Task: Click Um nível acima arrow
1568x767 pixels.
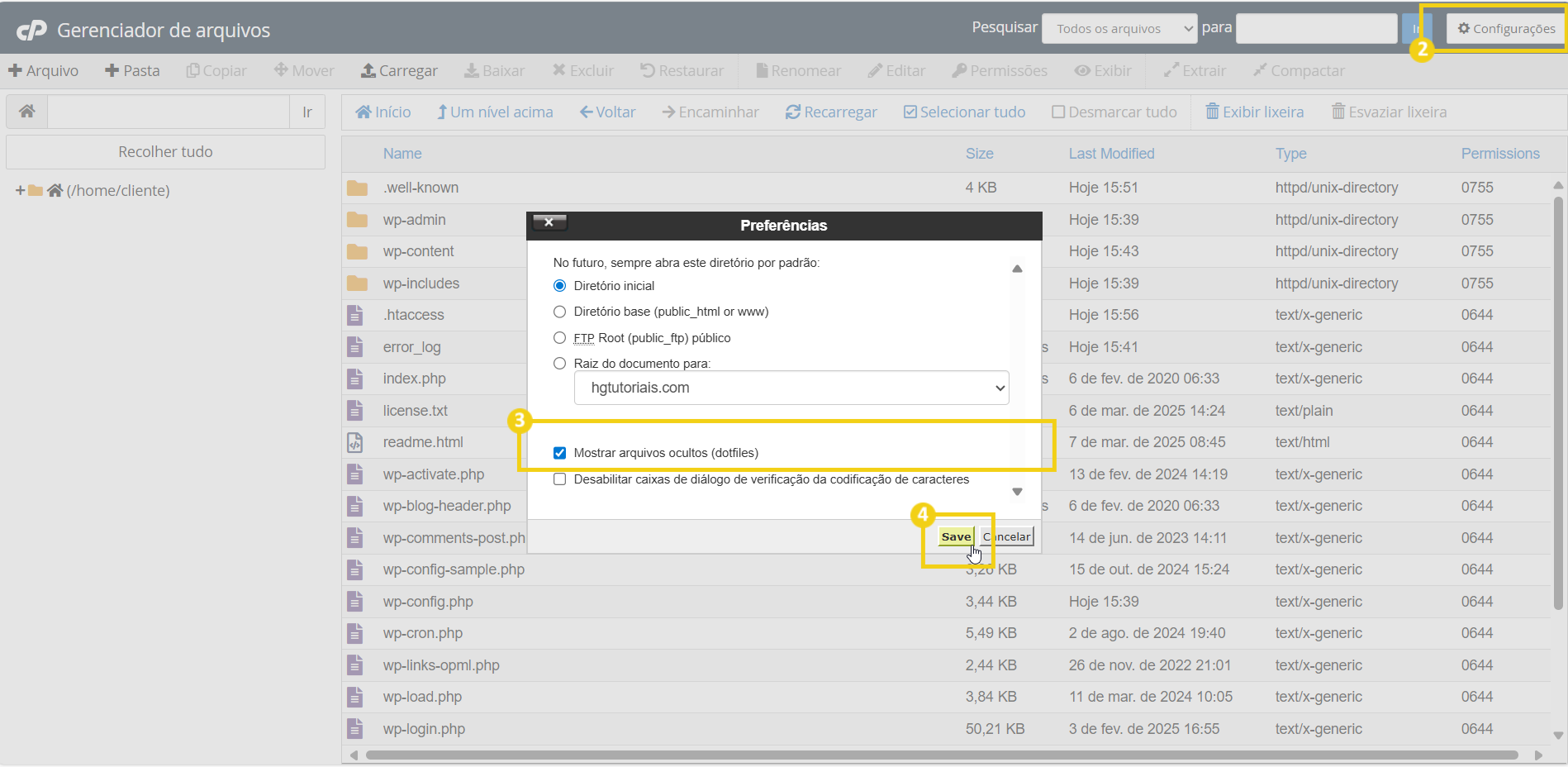Action: 442,112
